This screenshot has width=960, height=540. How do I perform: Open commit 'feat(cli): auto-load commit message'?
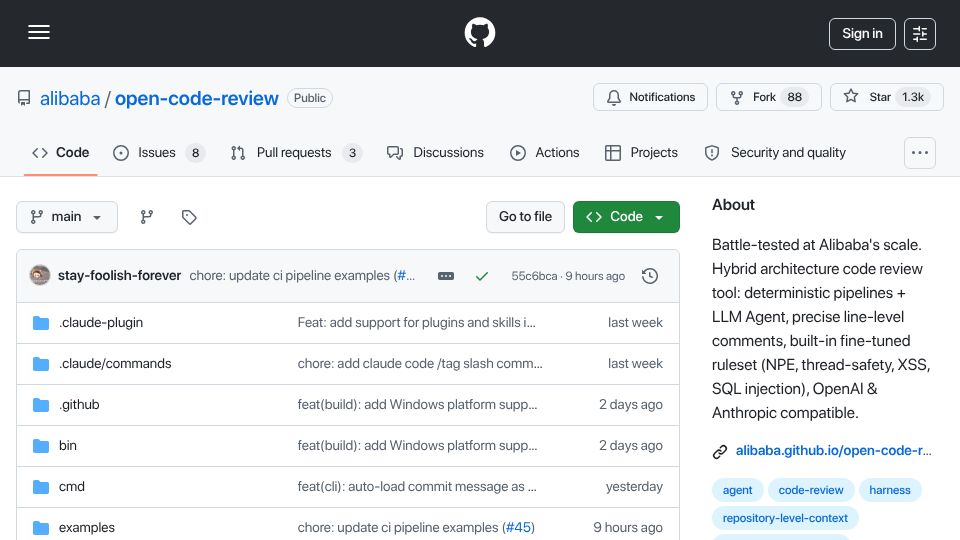click(417, 487)
